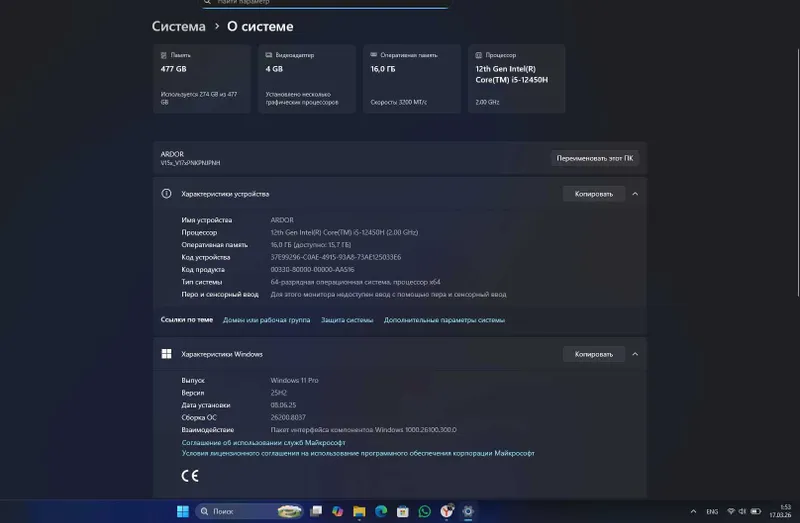This screenshot has width=800, height=523.
Task: Select the 16,0 ГБ (доступно: 15,7 ГБ) text
Action: 311,245
